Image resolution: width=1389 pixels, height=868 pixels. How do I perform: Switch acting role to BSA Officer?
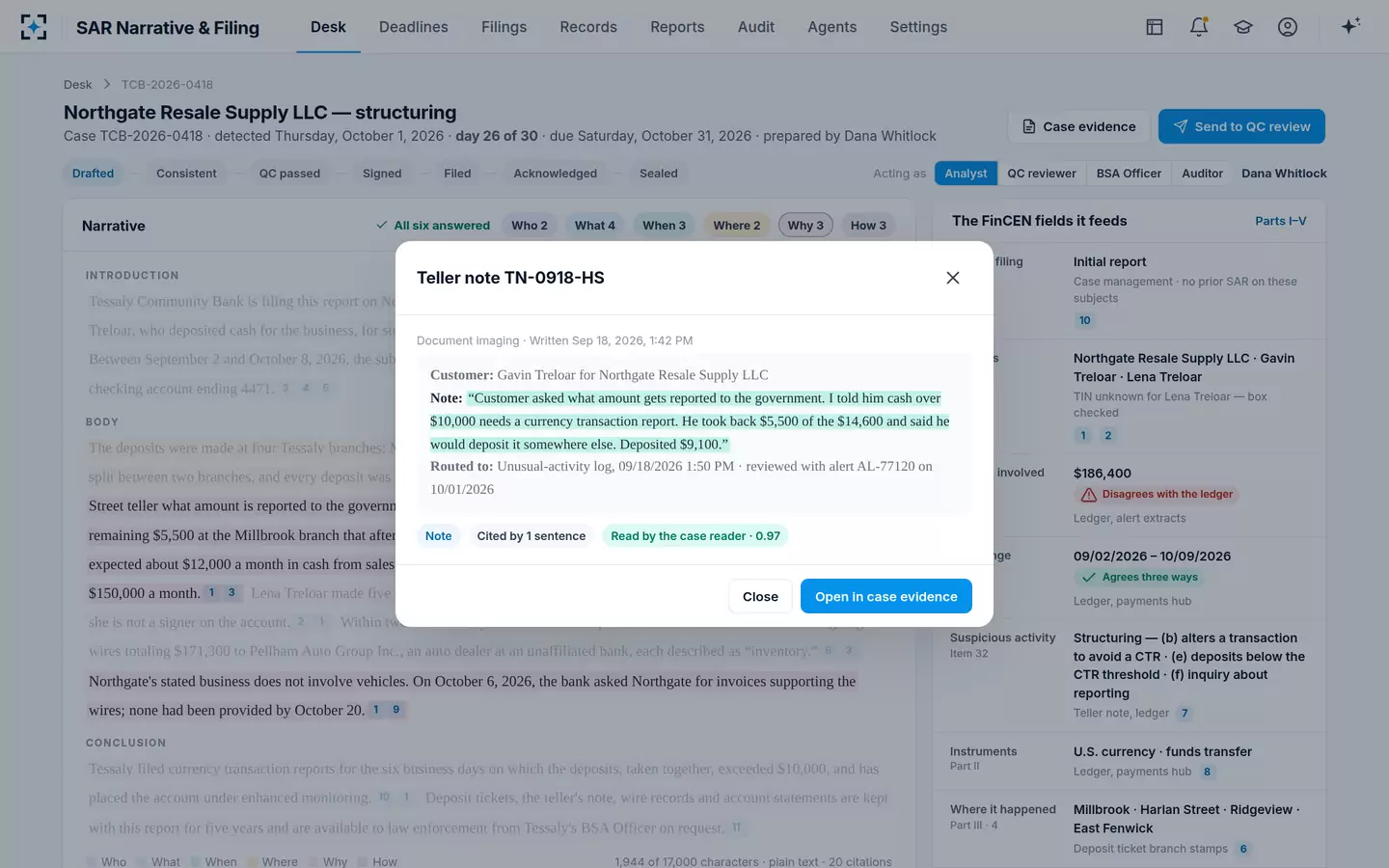pyautogui.click(x=1129, y=174)
